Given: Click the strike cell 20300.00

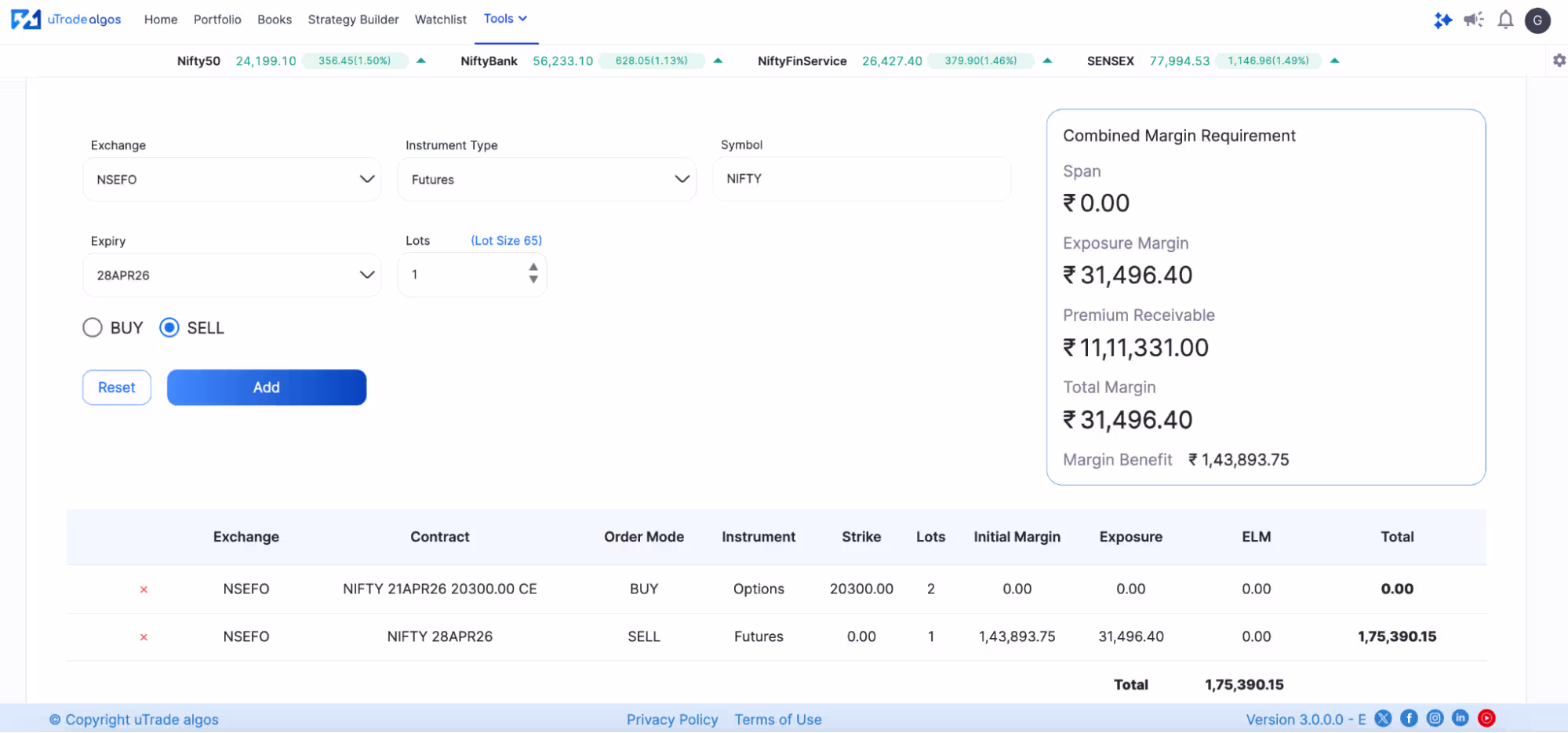Looking at the screenshot, I should [x=861, y=589].
